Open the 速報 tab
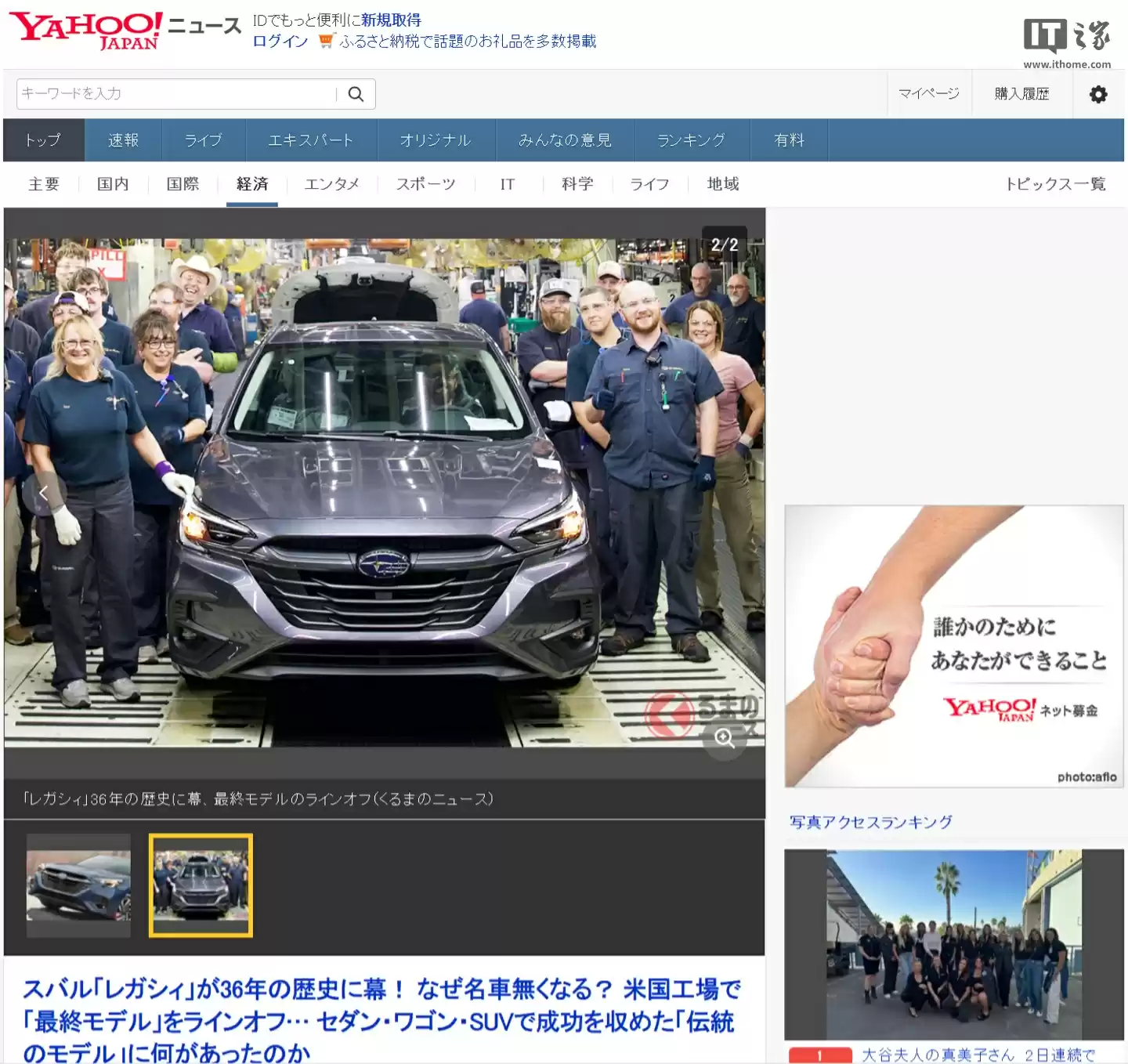The image size is (1128, 1064). pos(123,140)
